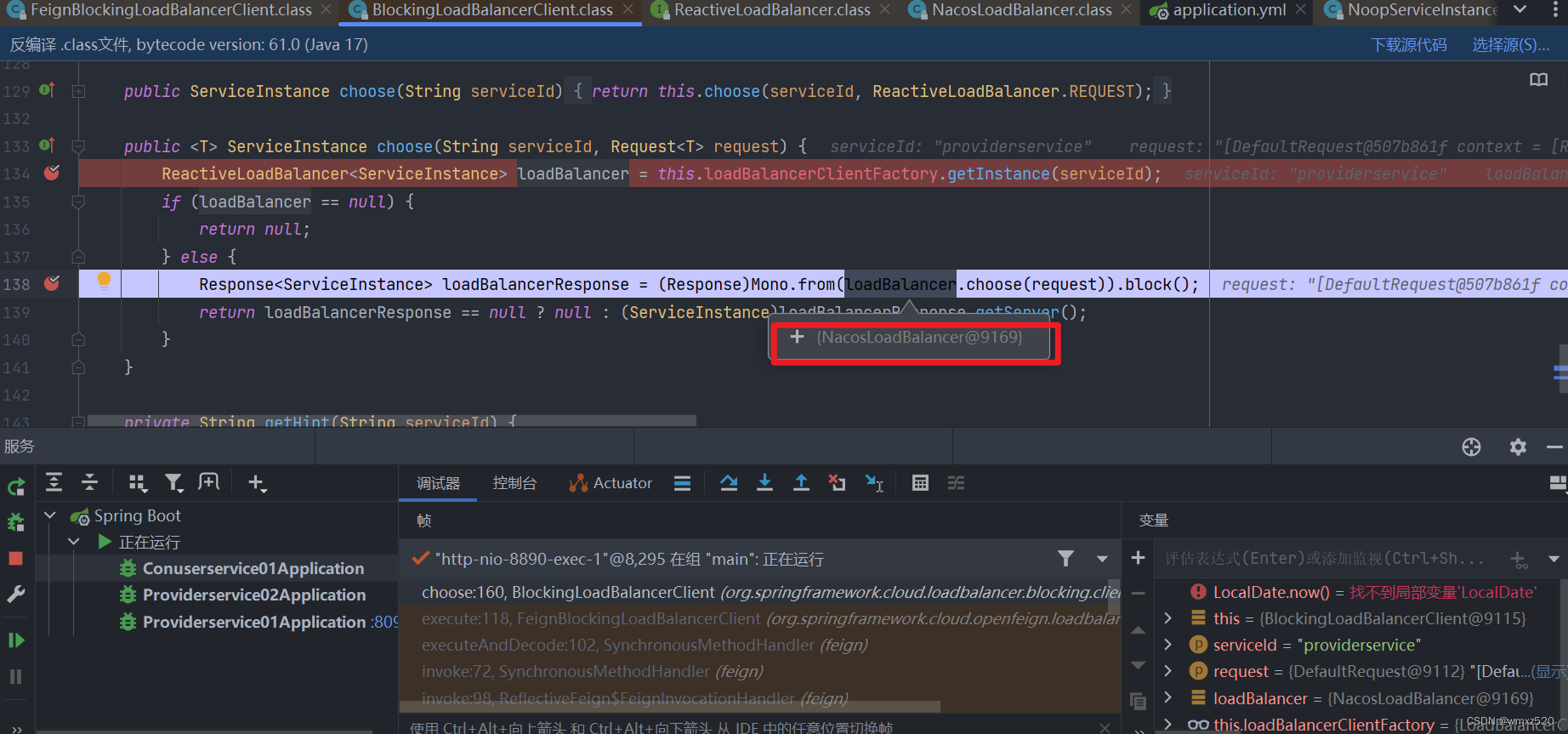Click the Step Into debugger icon
This screenshot has width=1568, height=734.
tap(764, 482)
